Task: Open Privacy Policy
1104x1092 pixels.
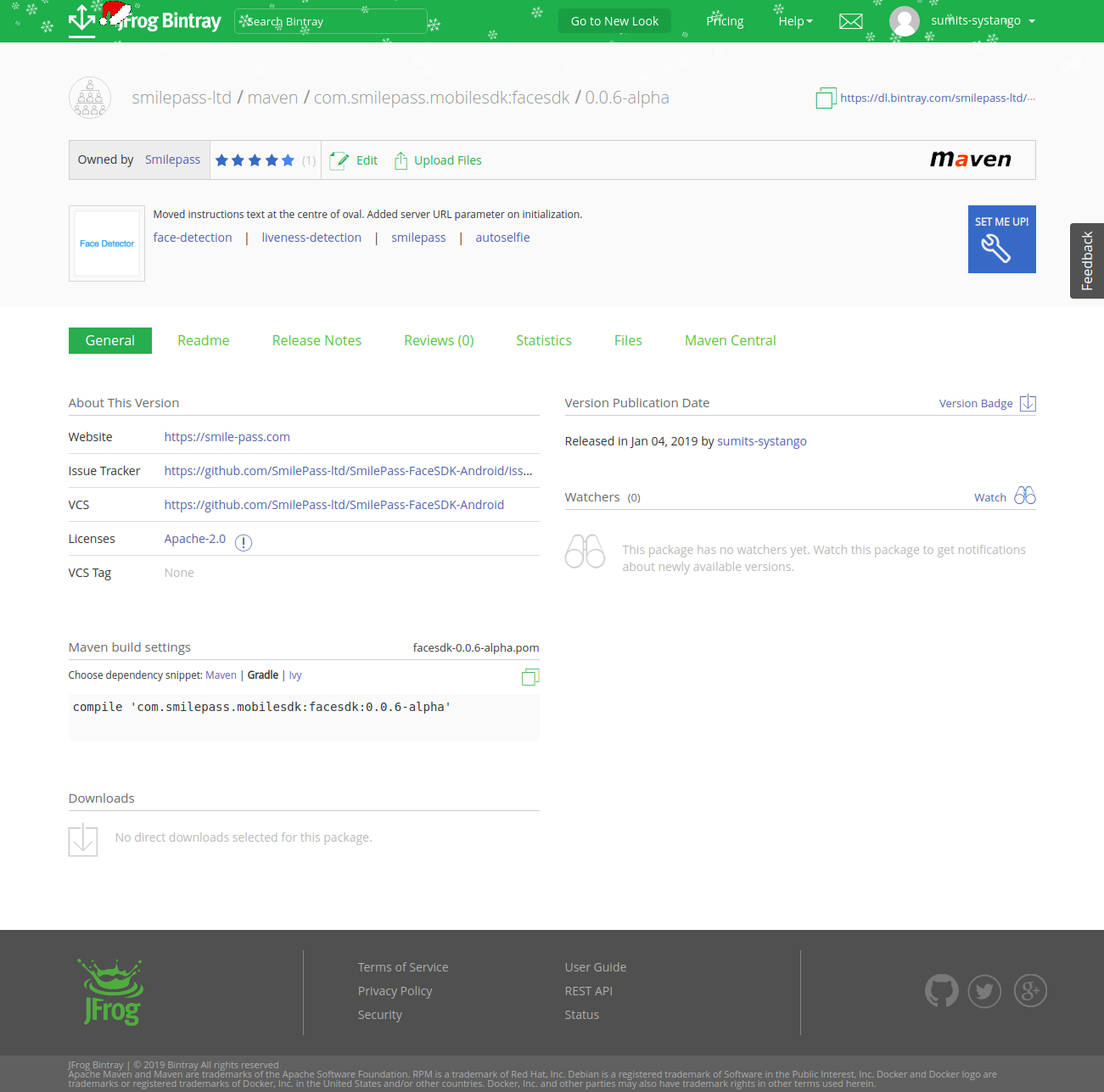Action: pos(395,991)
